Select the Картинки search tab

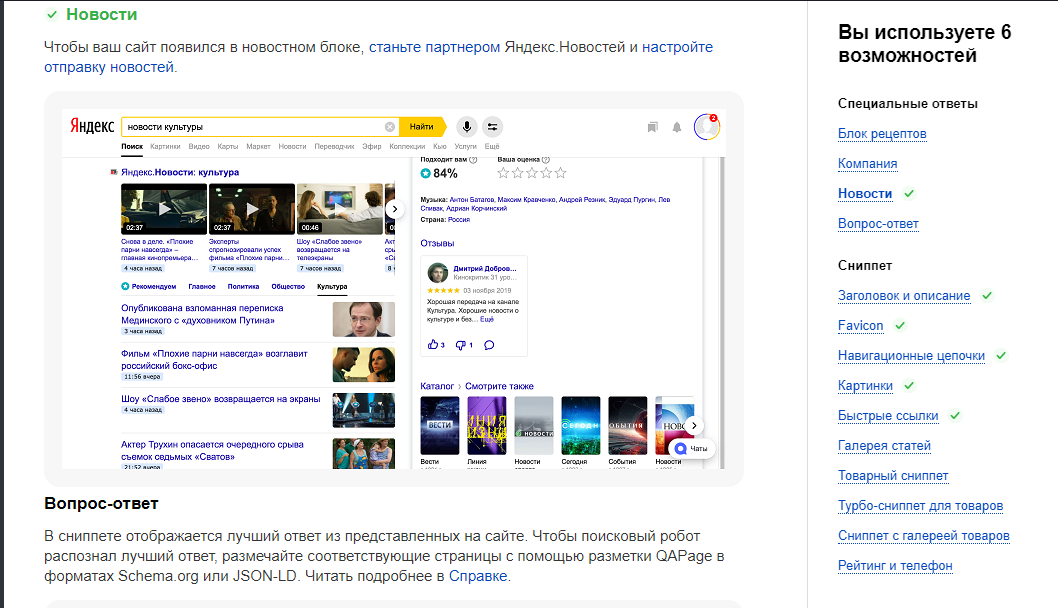tap(165, 146)
